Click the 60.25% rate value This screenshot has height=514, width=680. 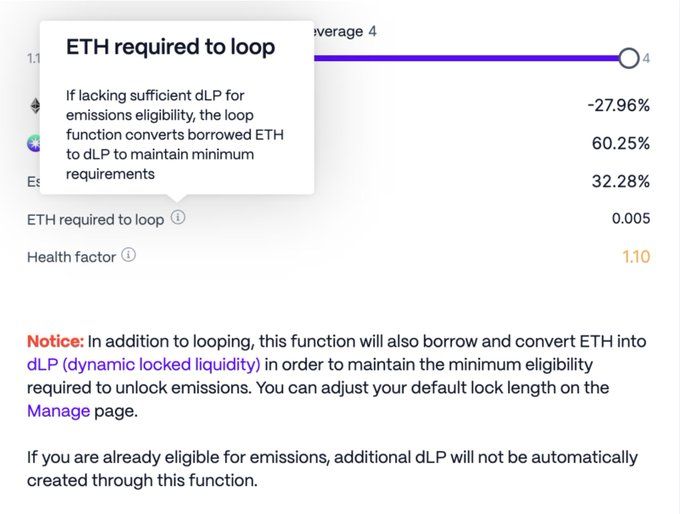point(620,143)
